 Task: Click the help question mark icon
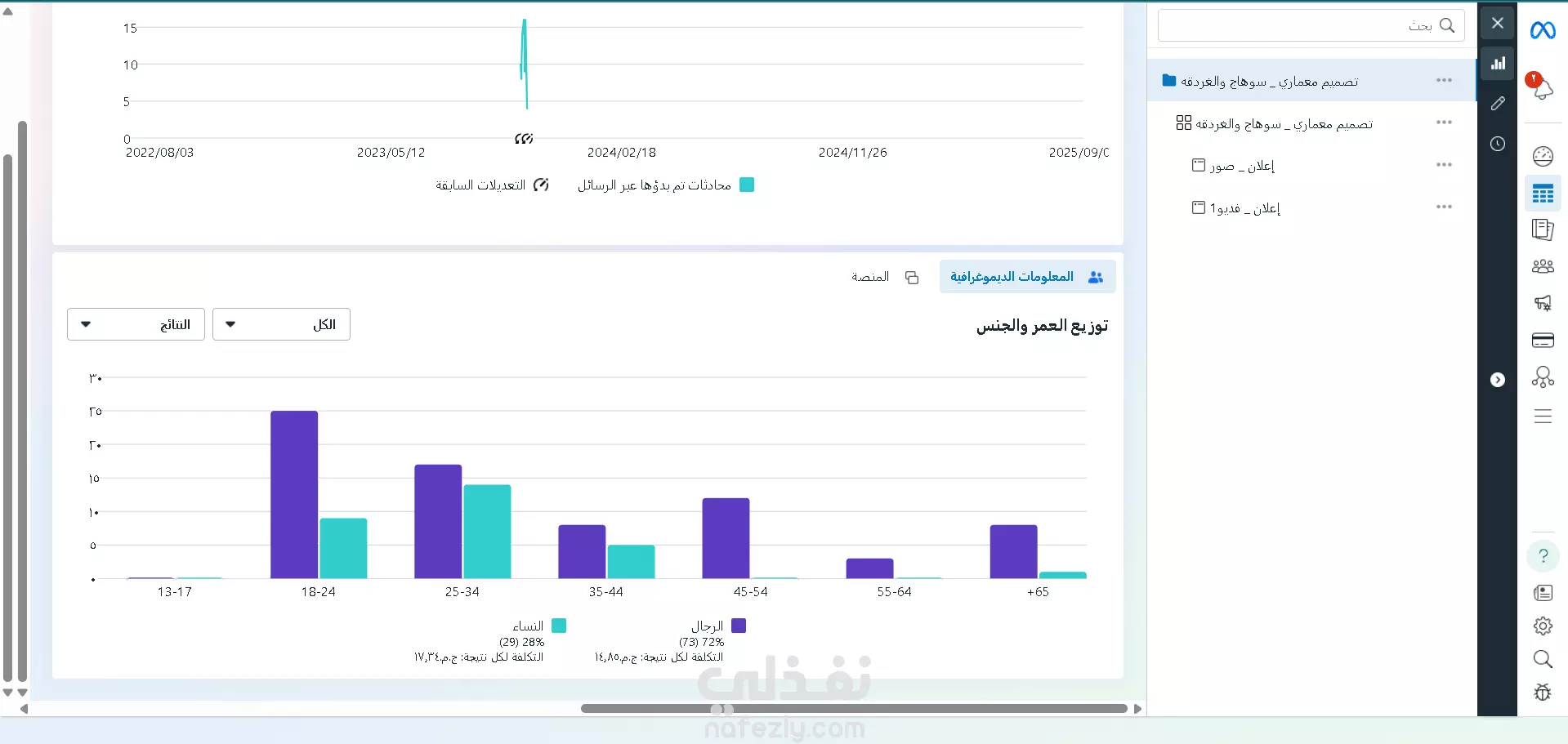coord(1543,556)
